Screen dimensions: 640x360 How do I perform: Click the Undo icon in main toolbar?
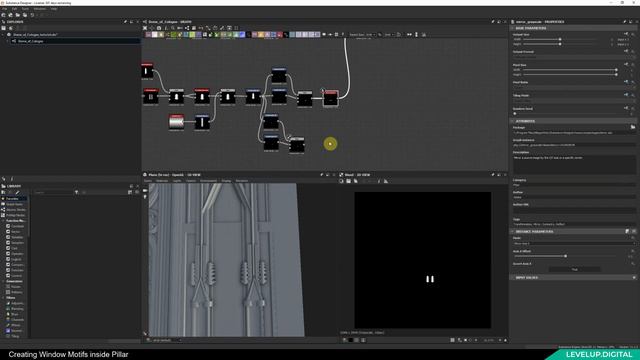click(x=32, y=15)
